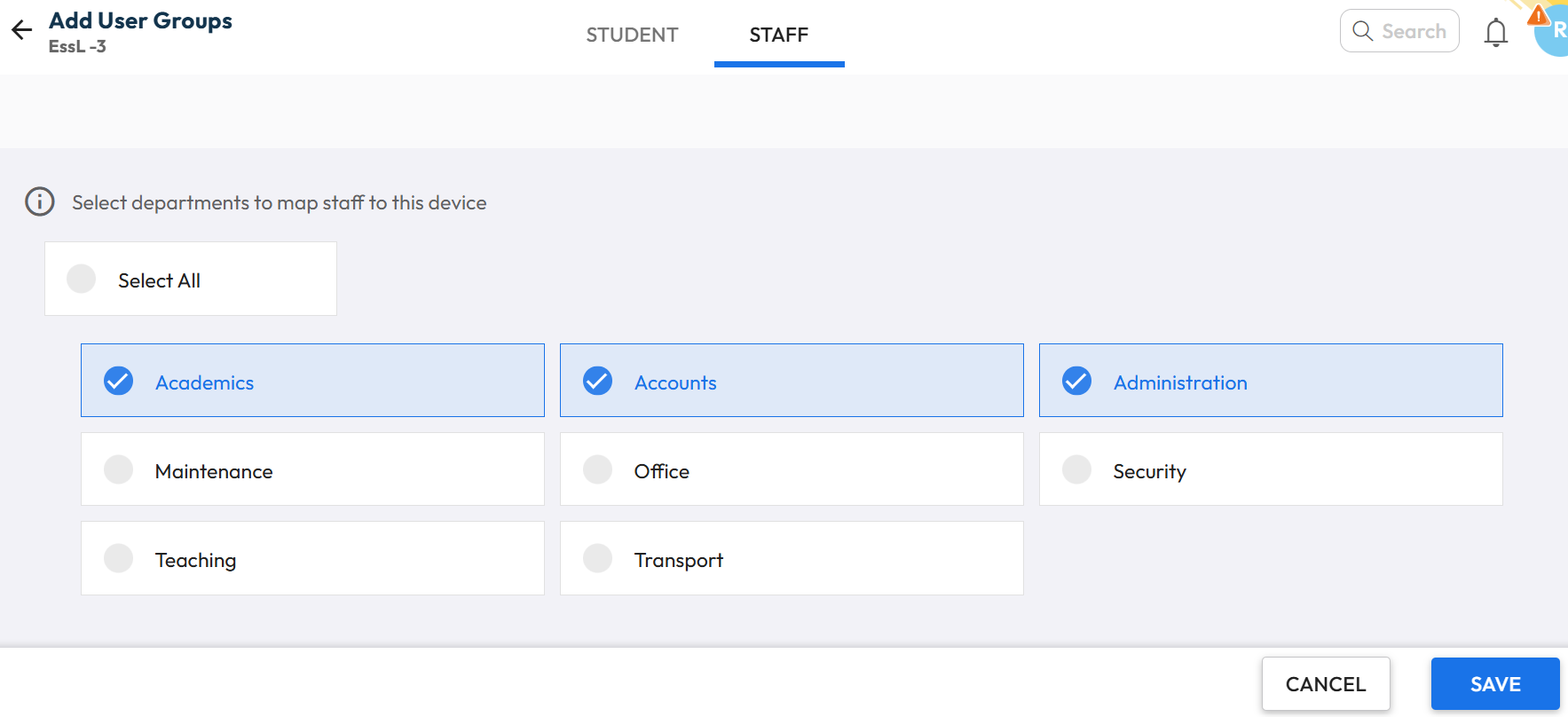Screen dimensions: 1568x717
Task: Focus the Search input field
Action: tap(1414, 32)
